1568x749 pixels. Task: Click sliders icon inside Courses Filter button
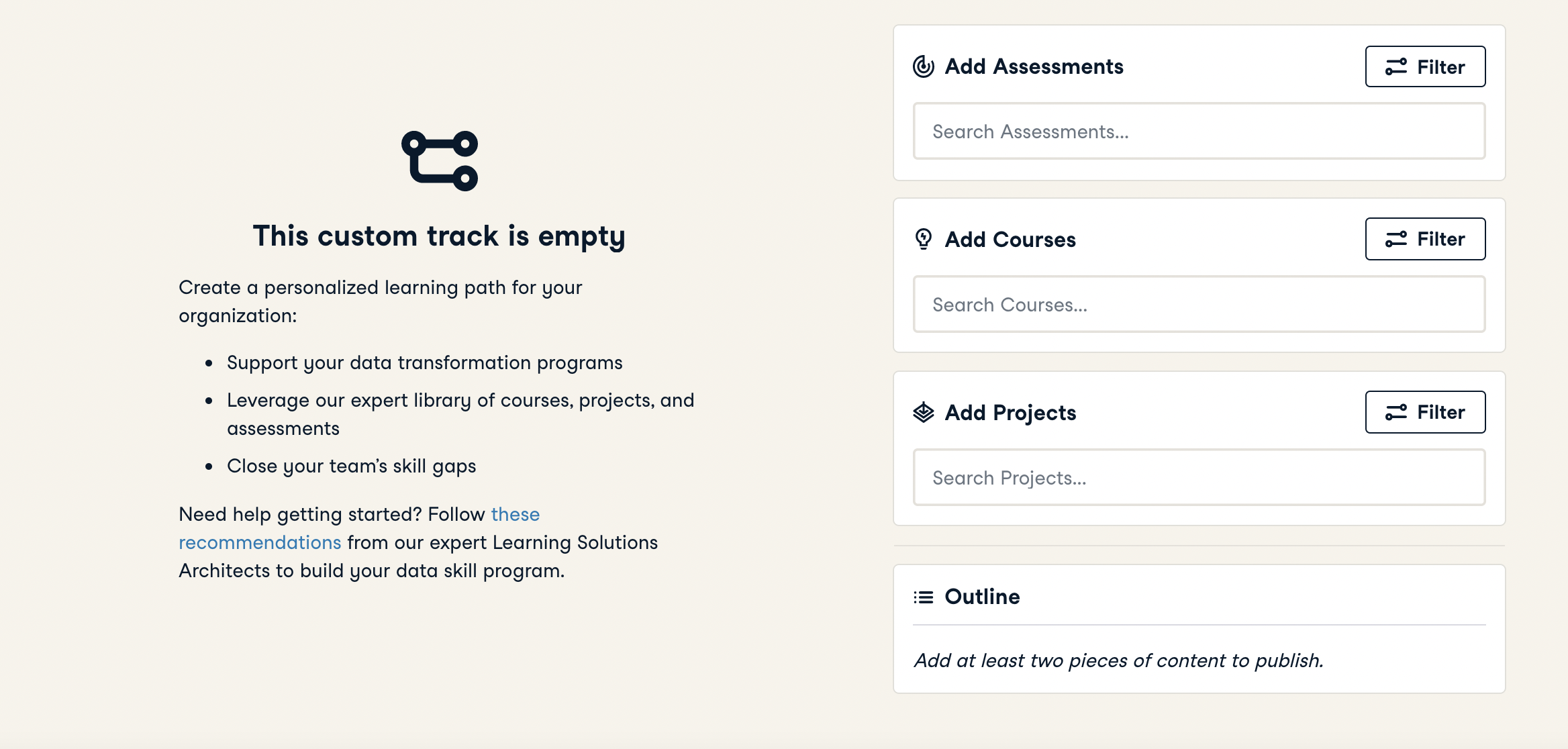coord(1396,240)
